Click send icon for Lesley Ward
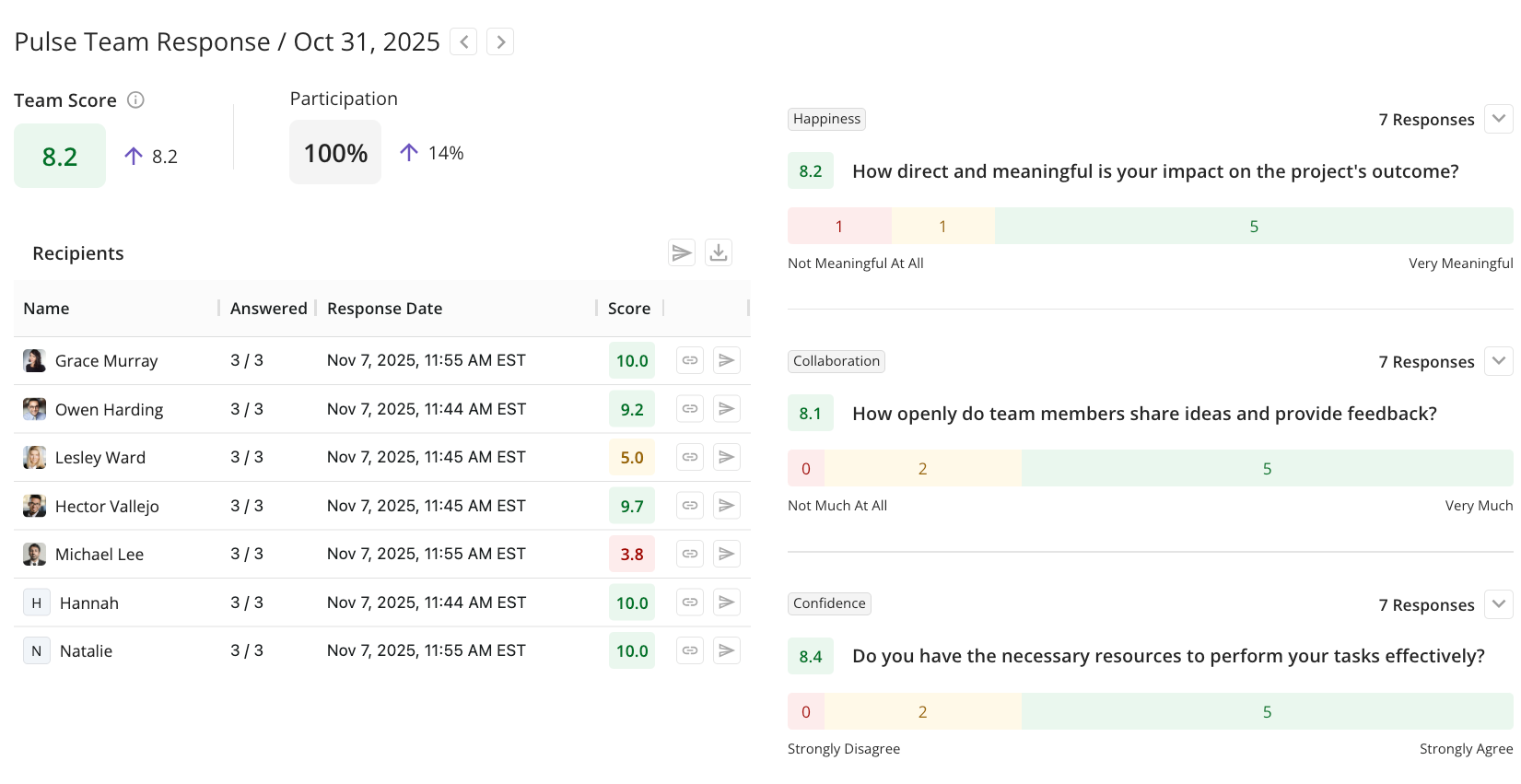The image size is (1521, 784). pos(727,457)
